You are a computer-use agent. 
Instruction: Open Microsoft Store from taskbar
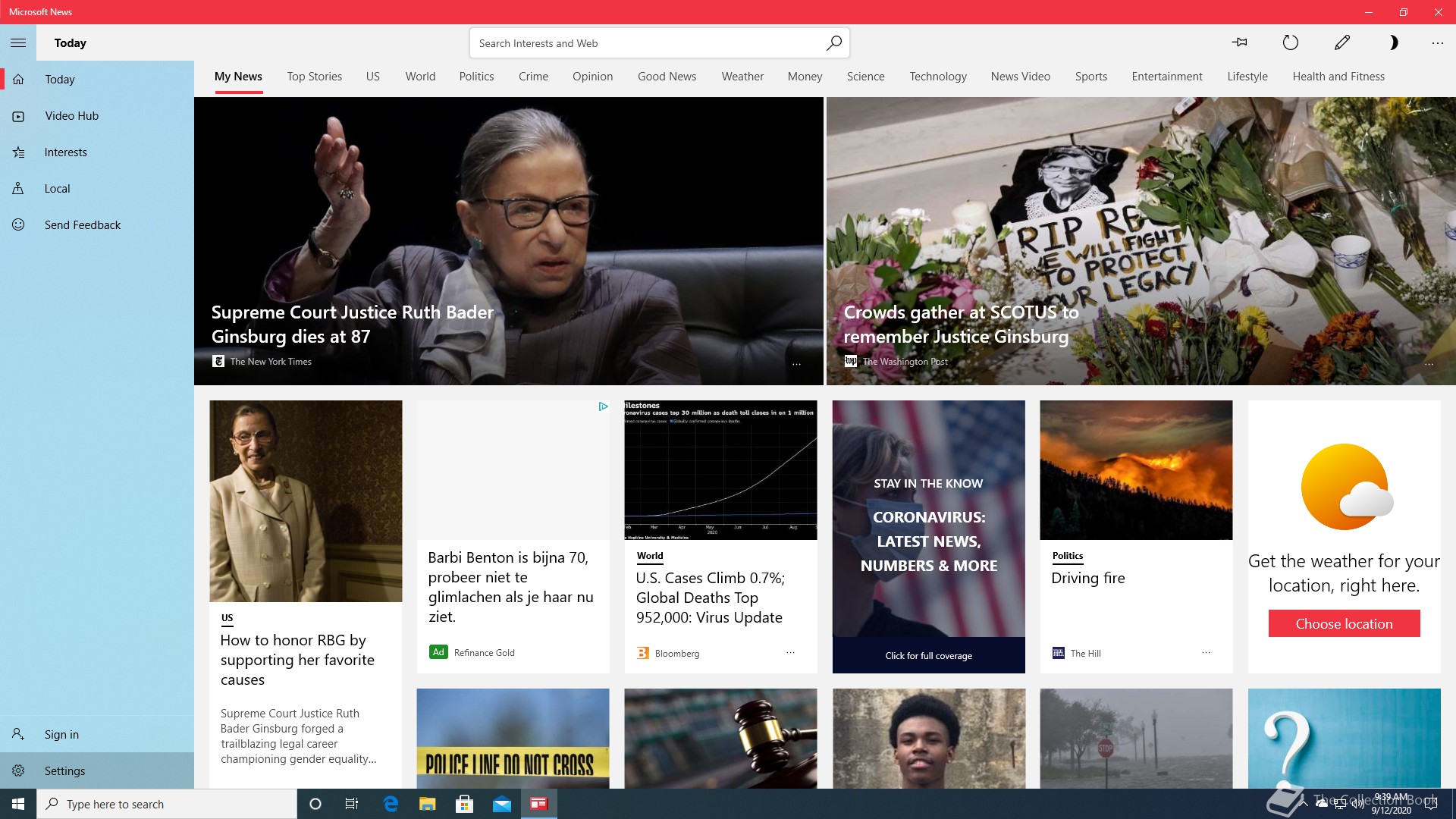[465, 804]
